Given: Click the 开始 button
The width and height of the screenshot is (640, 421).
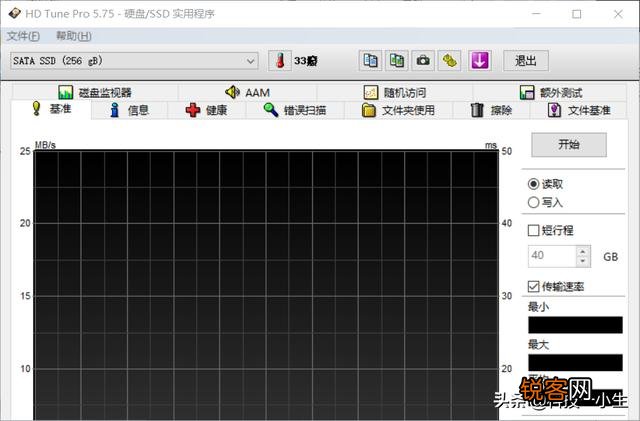Looking at the screenshot, I should (569, 145).
